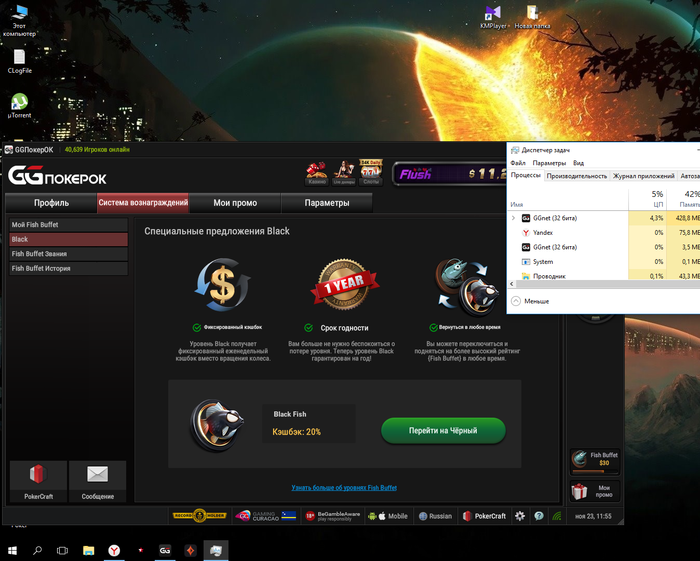This screenshot has width=700, height=561.
Task: Open Этот компьютер desktop icon
Action: (19, 21)
